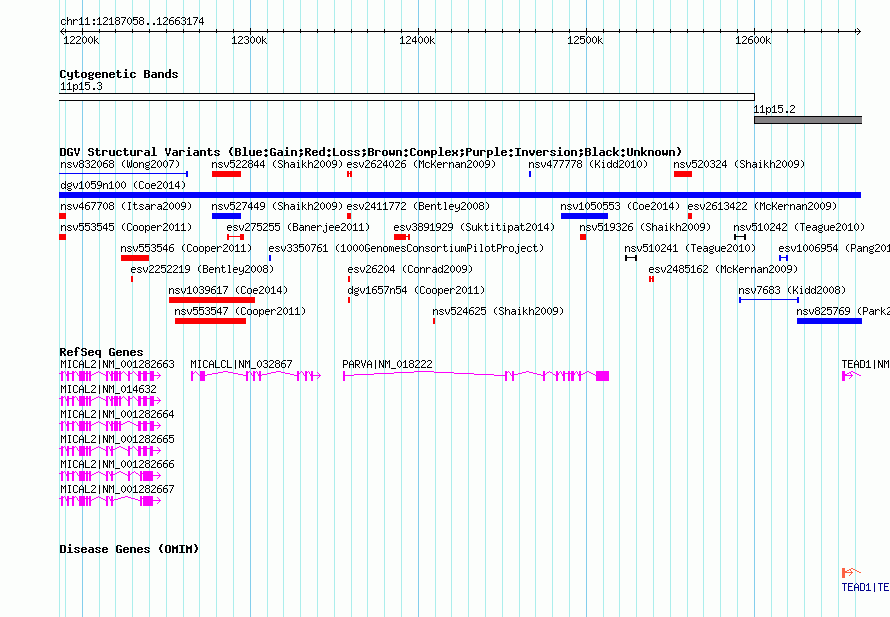Click the MICALCL NM_032867 gene model

[255, 376]
